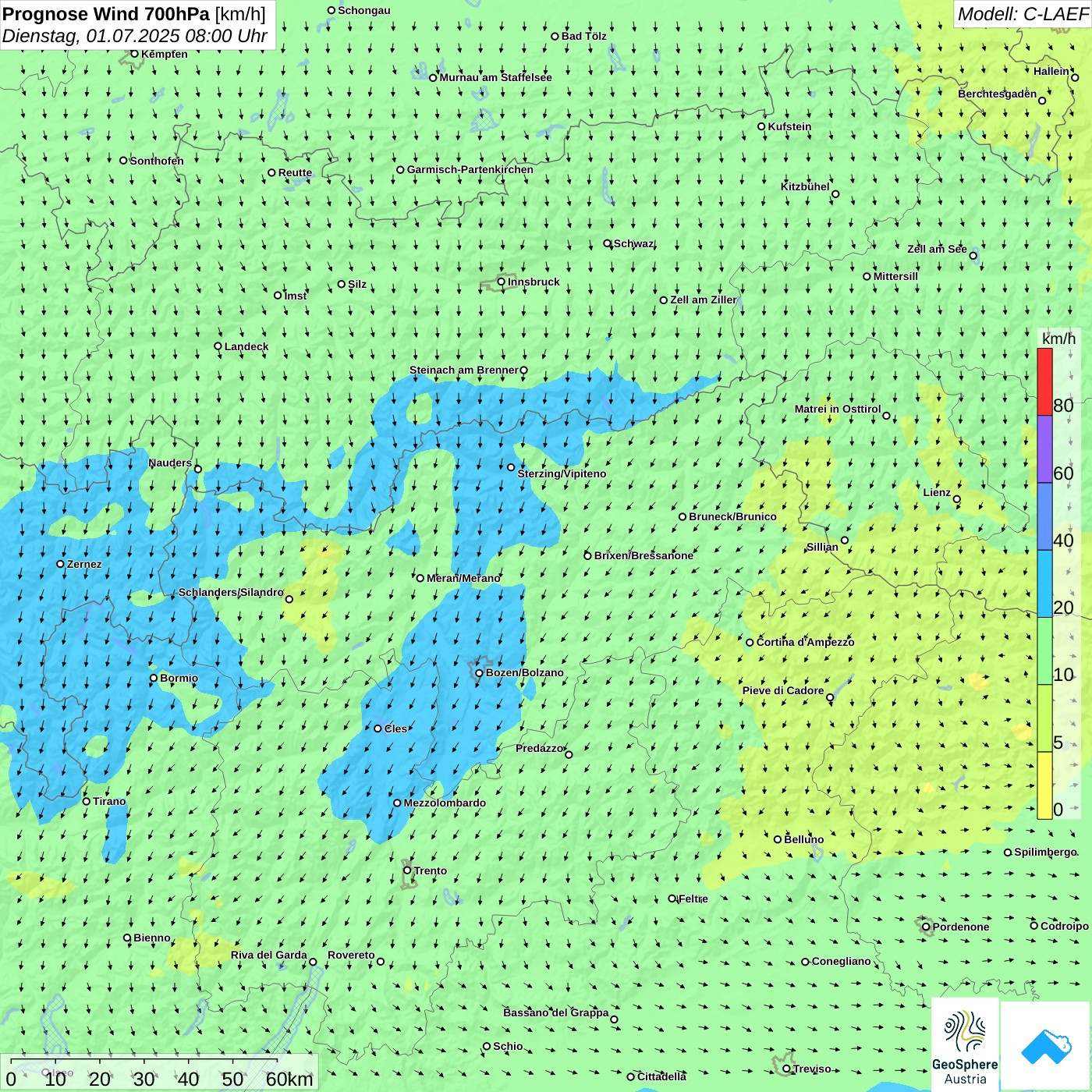Click the 'Steinach am Brenner' label

463,370
